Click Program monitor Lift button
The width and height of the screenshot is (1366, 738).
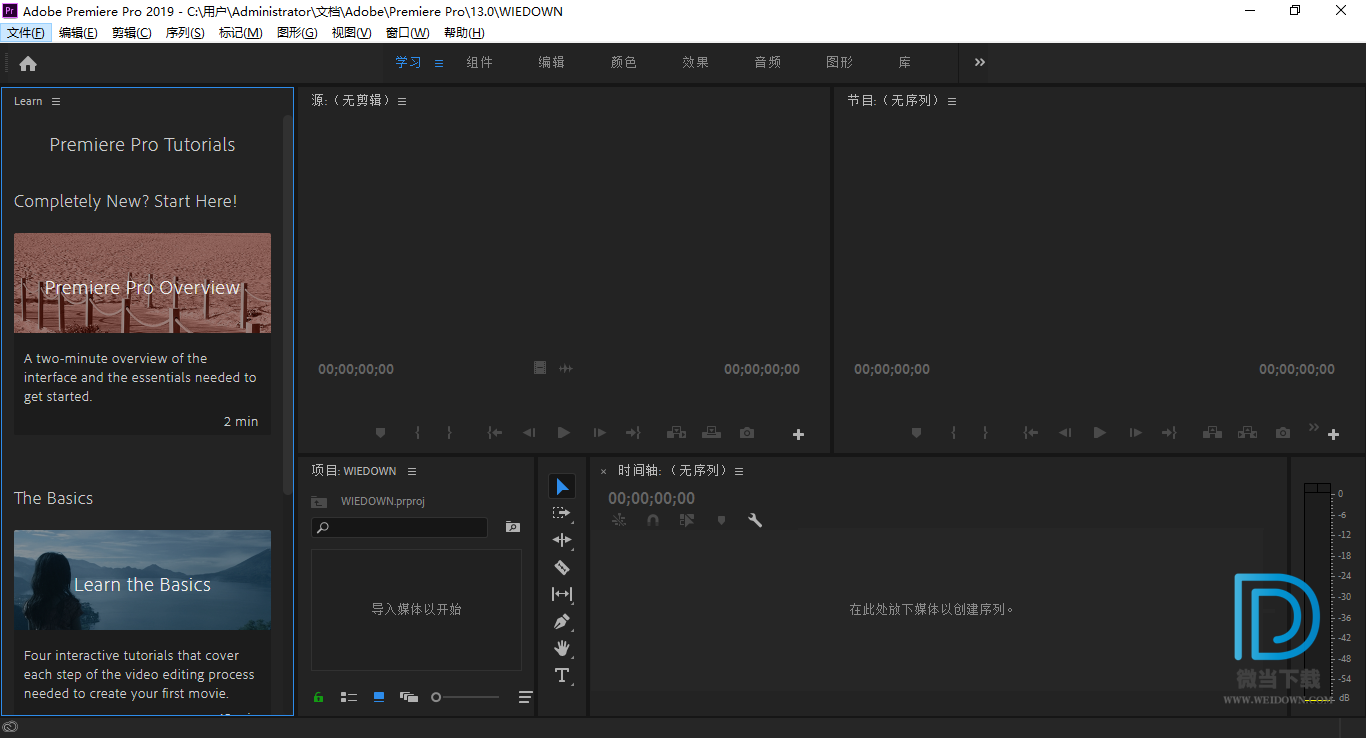coord(1212,433)
